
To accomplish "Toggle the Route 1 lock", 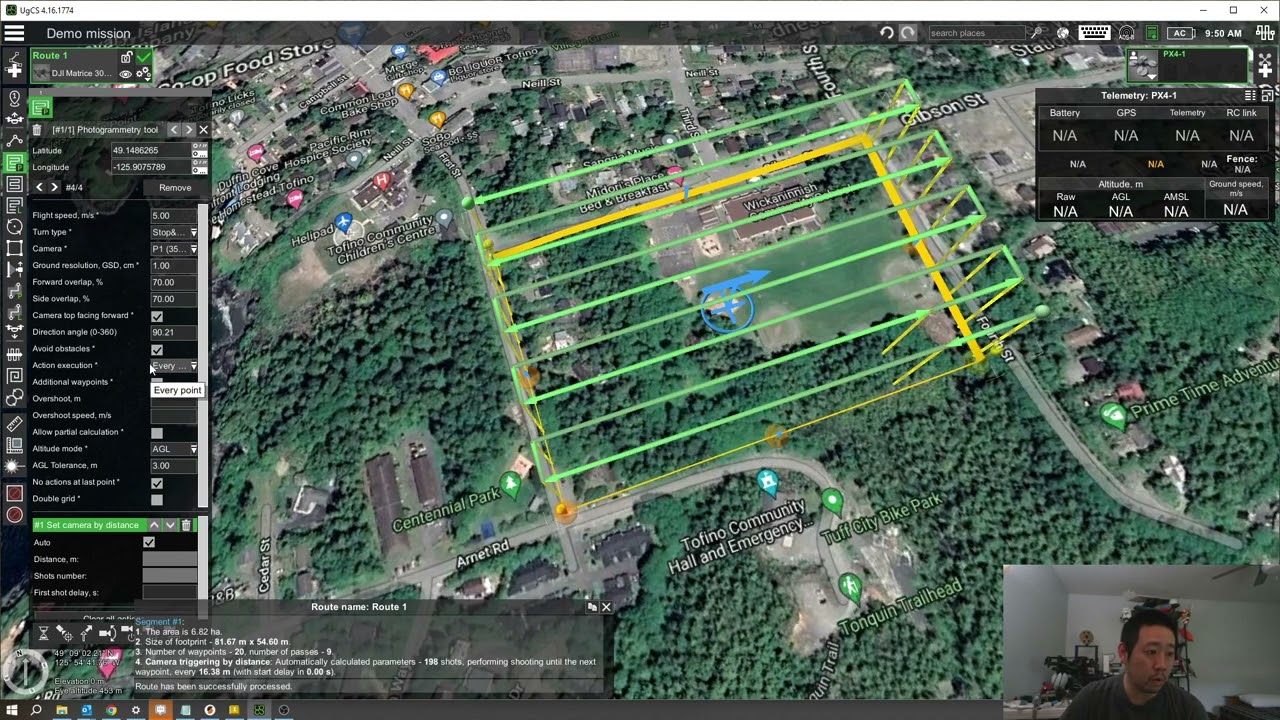I will click(126, 57).
